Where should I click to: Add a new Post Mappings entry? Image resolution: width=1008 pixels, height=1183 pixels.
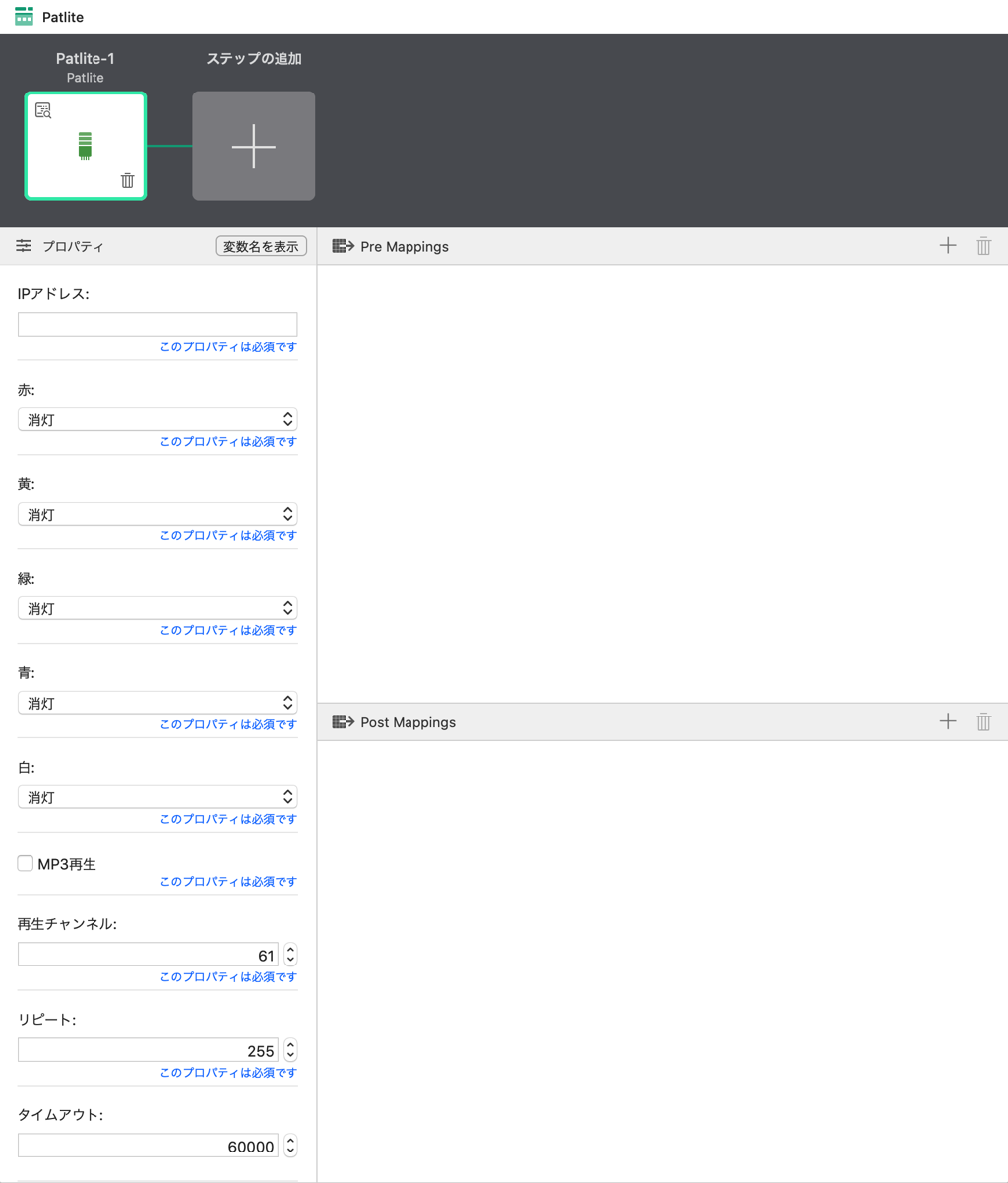(947, 721)
